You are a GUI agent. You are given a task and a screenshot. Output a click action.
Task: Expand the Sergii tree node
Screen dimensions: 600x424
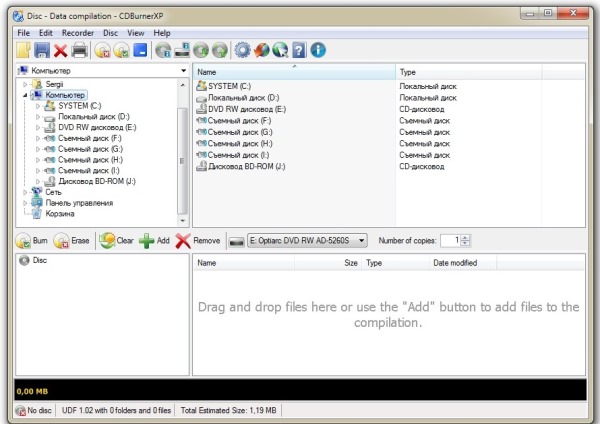click(25, 84)
